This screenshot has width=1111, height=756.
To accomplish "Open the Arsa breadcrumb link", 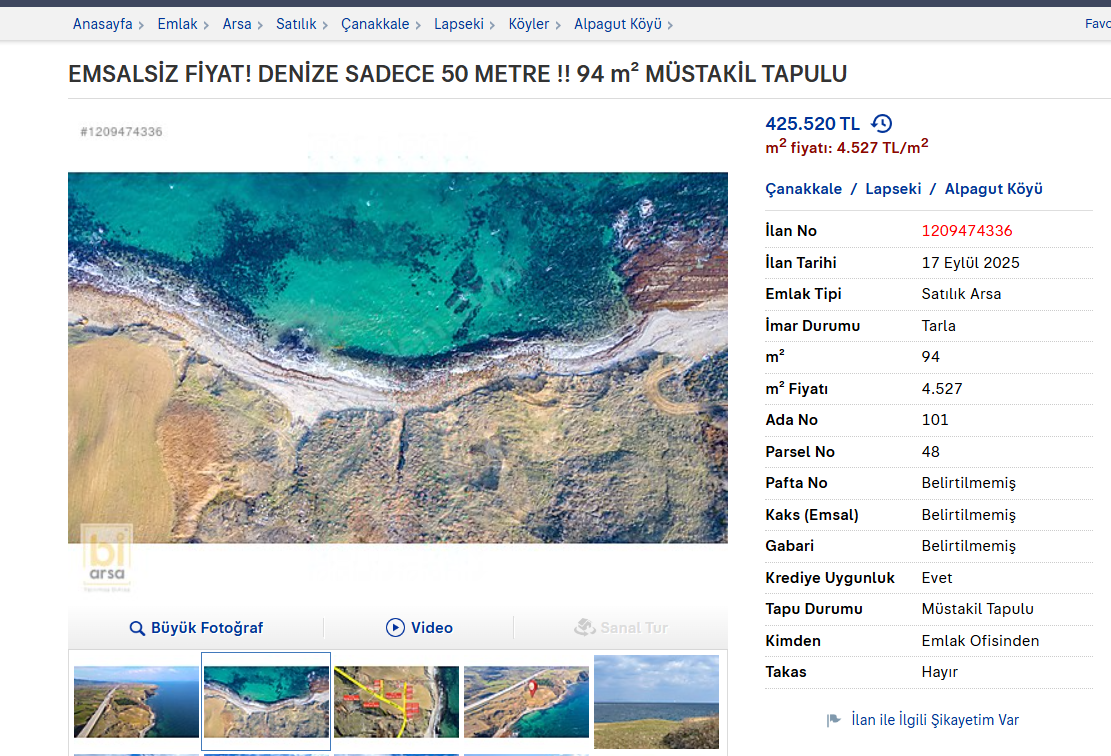I will pos(237,24).
